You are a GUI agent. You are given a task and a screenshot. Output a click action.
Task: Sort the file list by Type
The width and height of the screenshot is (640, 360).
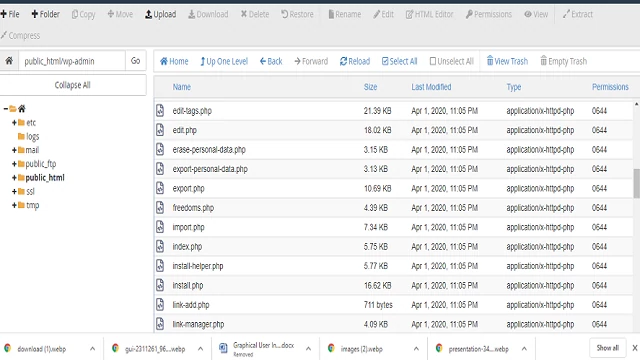click(514, 87)
